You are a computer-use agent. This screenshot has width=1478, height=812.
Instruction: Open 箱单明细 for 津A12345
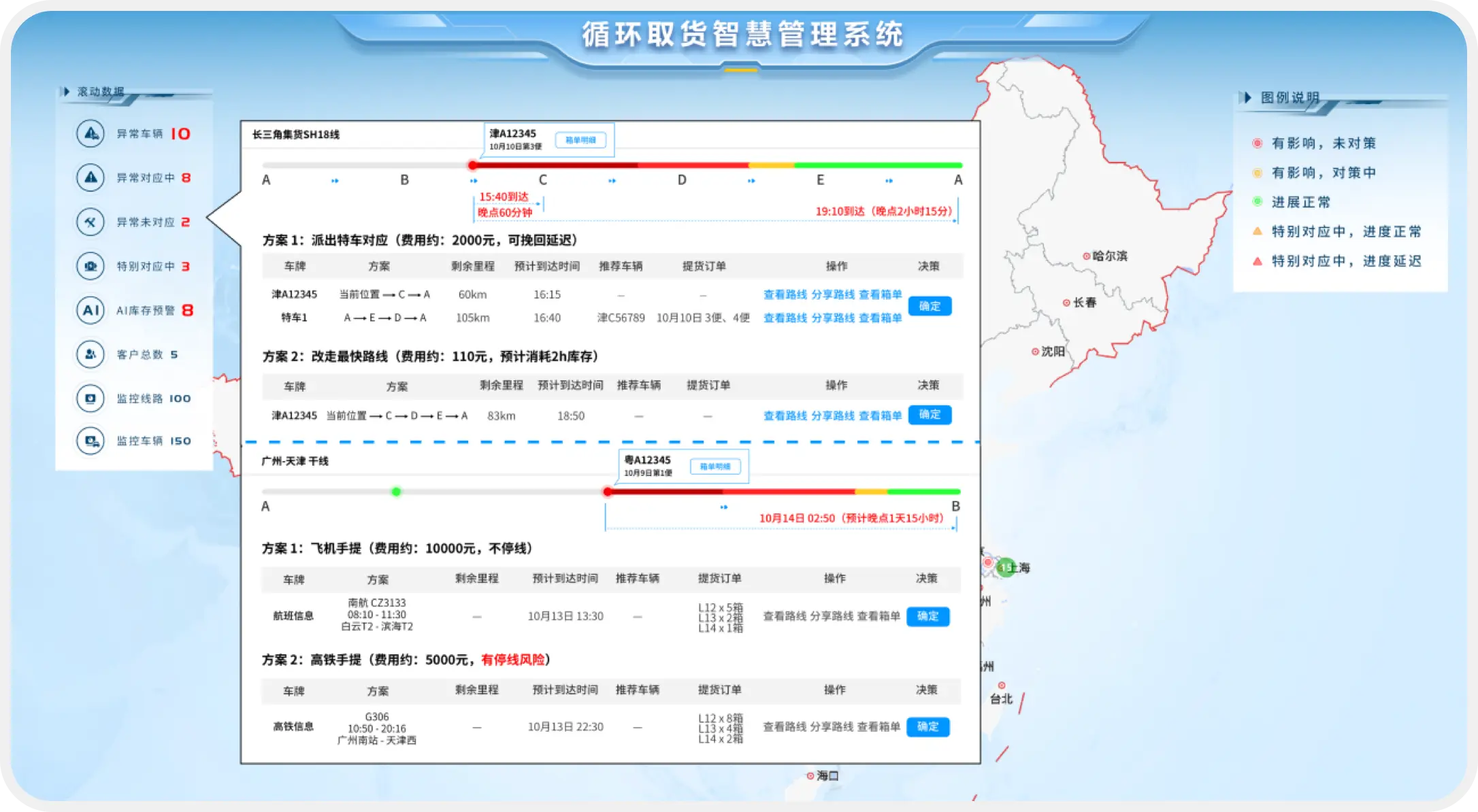580,140
